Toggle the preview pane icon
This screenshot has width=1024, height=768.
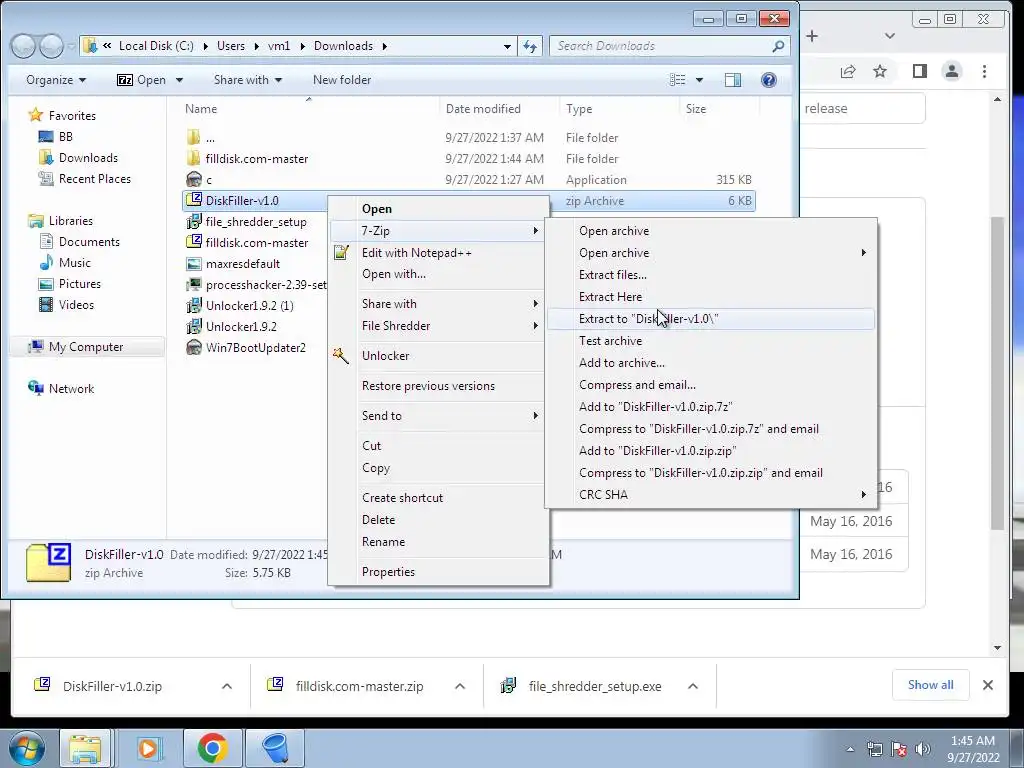[733, 80]
